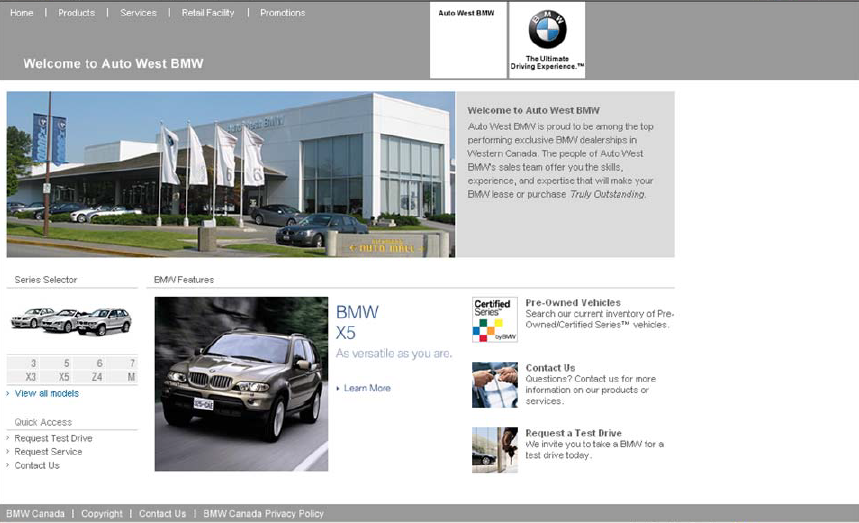Open the Products menu
Screen dimensions: 859x523
tap(76, 13)
